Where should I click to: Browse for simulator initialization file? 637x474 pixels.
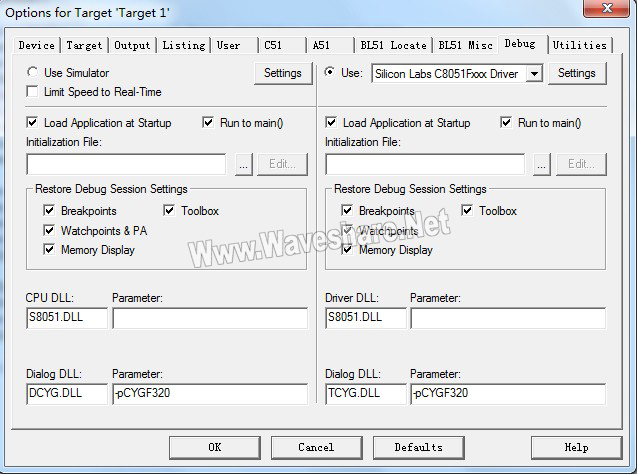tap(244, 164)
